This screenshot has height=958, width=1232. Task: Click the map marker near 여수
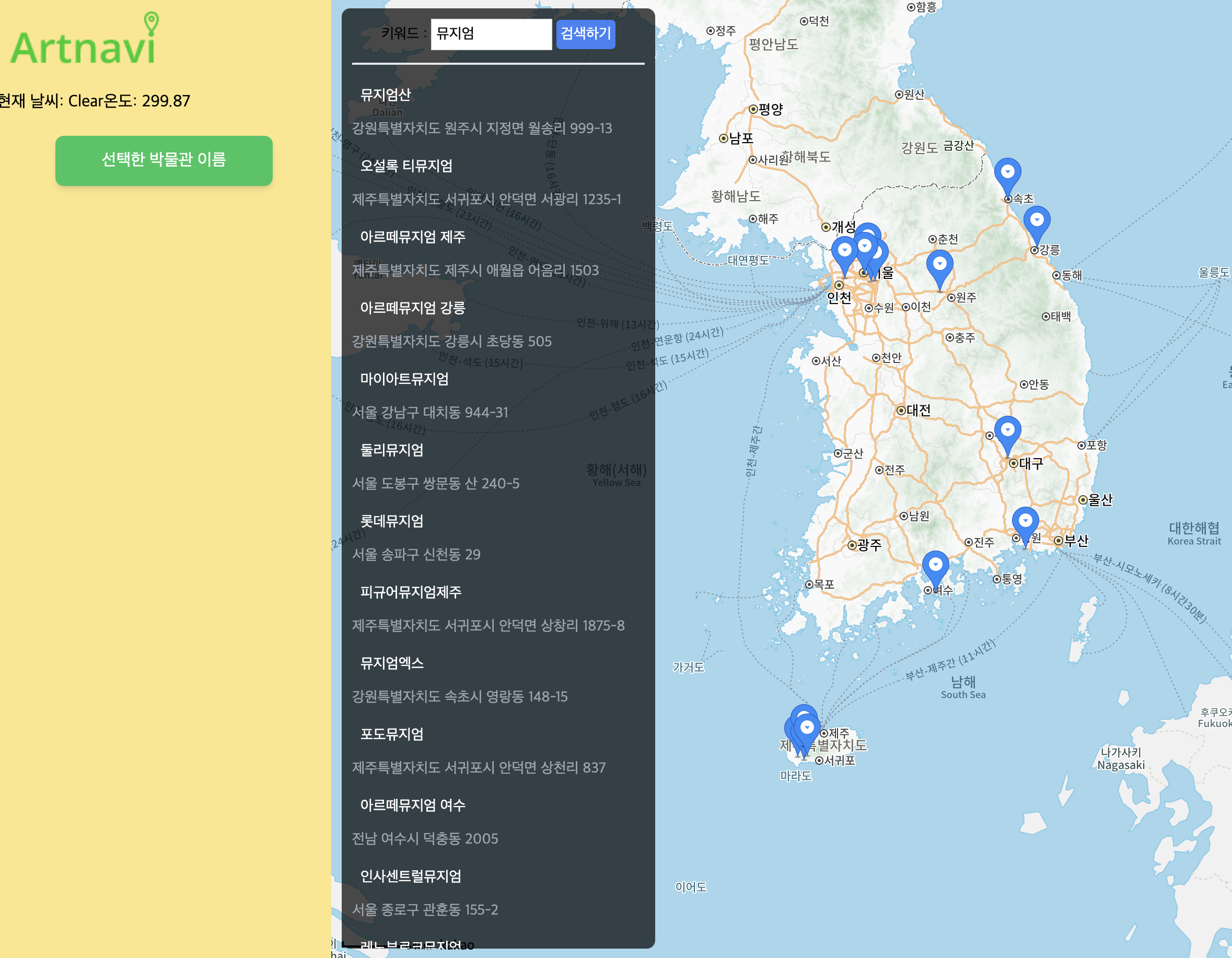935,566
